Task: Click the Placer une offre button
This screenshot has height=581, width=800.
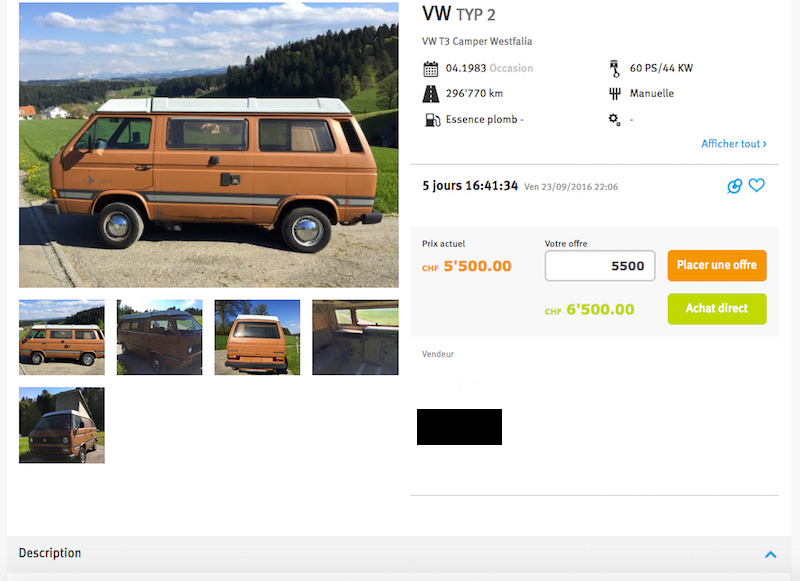Action: coord(717,265)
